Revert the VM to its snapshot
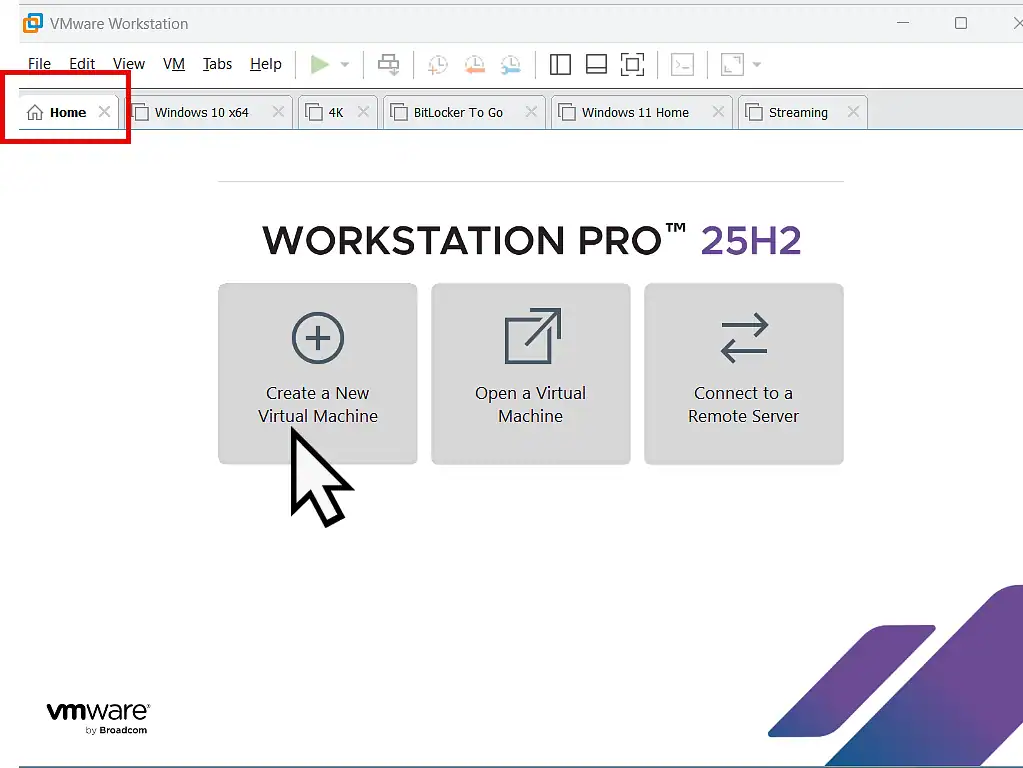Image resolution: width=1023 pixels, height=768 pixels. coord(474,64)
